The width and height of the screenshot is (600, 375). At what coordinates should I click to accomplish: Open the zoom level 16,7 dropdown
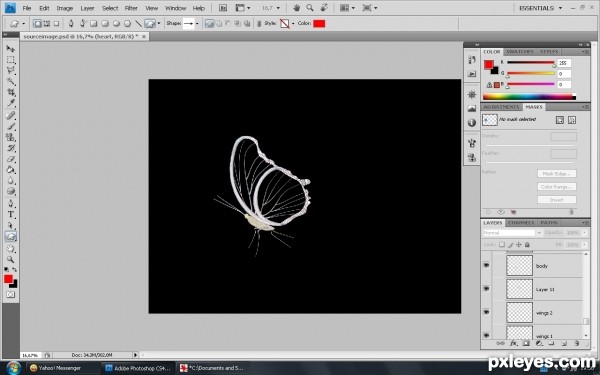tap(278, 8)
